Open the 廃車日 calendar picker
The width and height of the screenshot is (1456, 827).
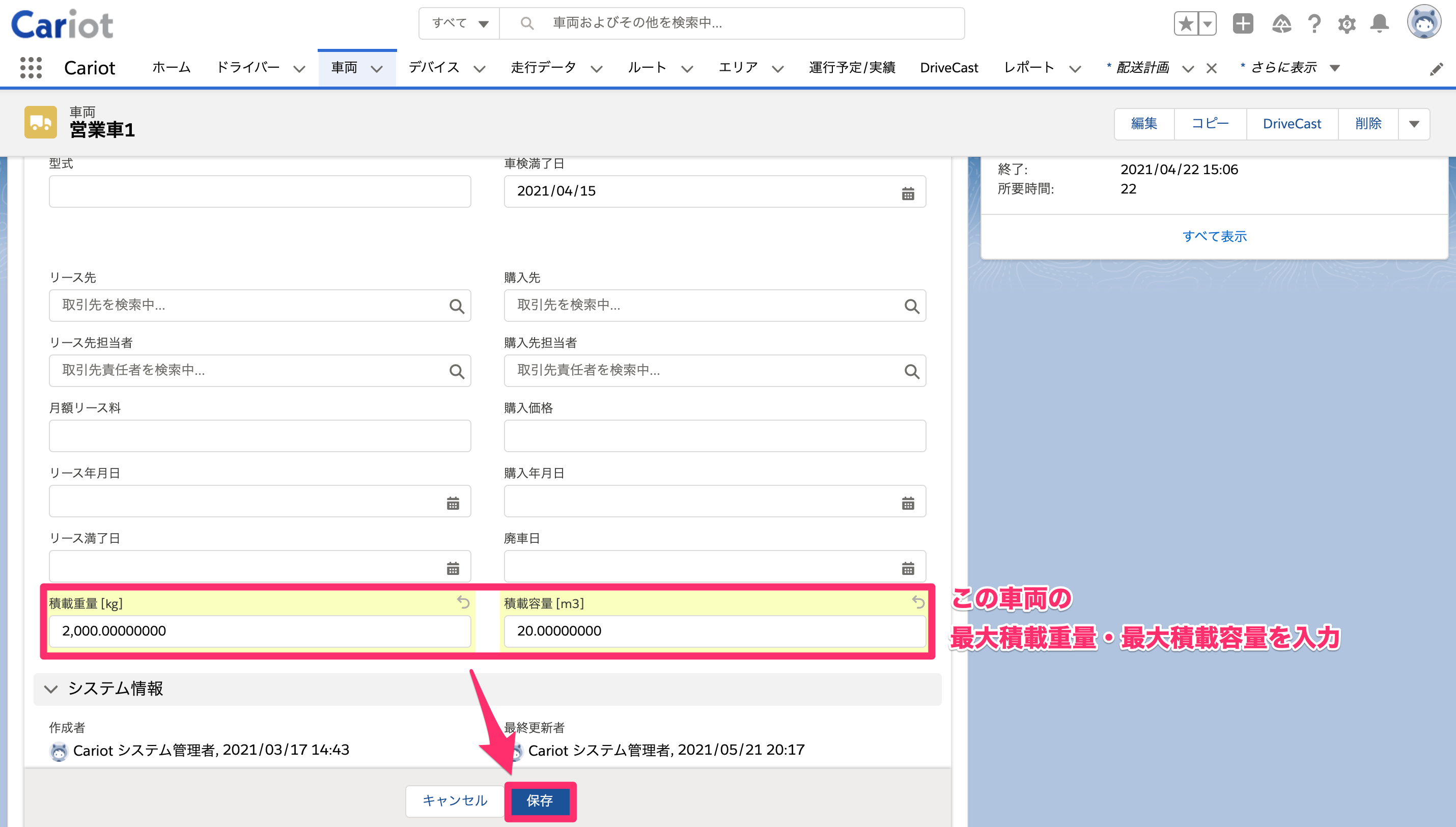[908, 568]
